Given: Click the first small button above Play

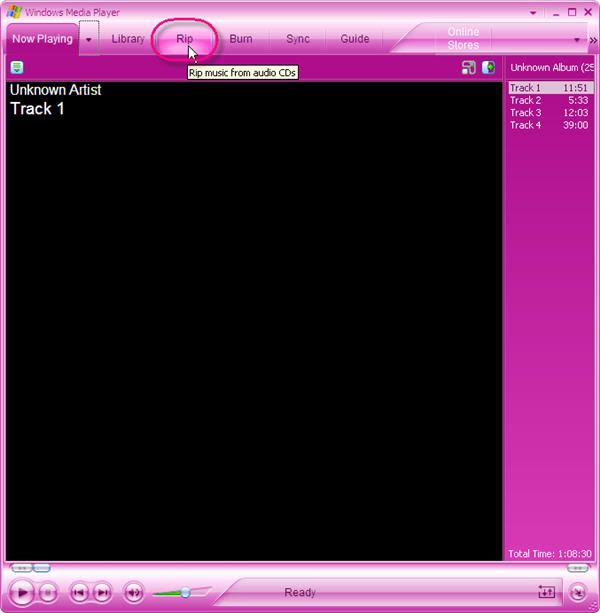Looking at the screenshot, I should tap(22, 568).
